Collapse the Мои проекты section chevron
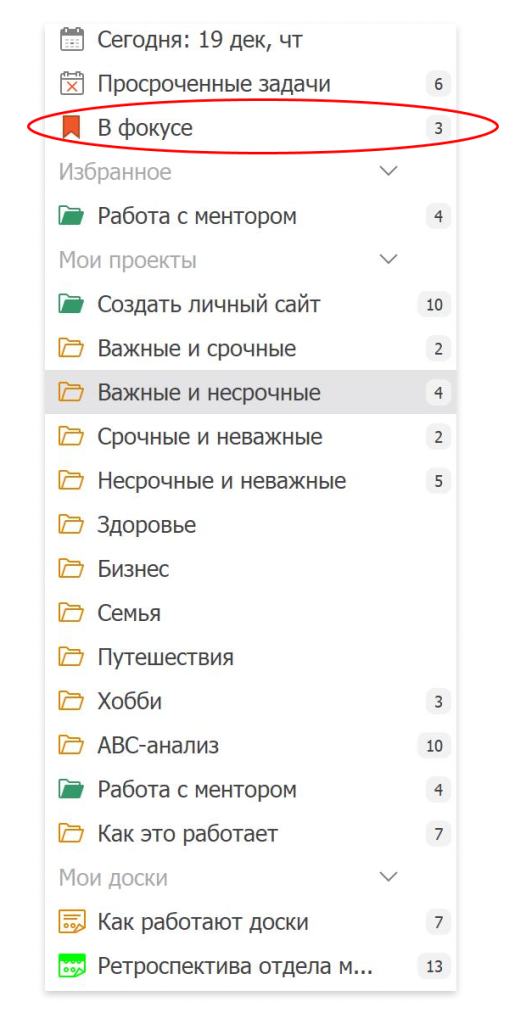The height and width of the screenshot is (1024, 526). [389, 260]
